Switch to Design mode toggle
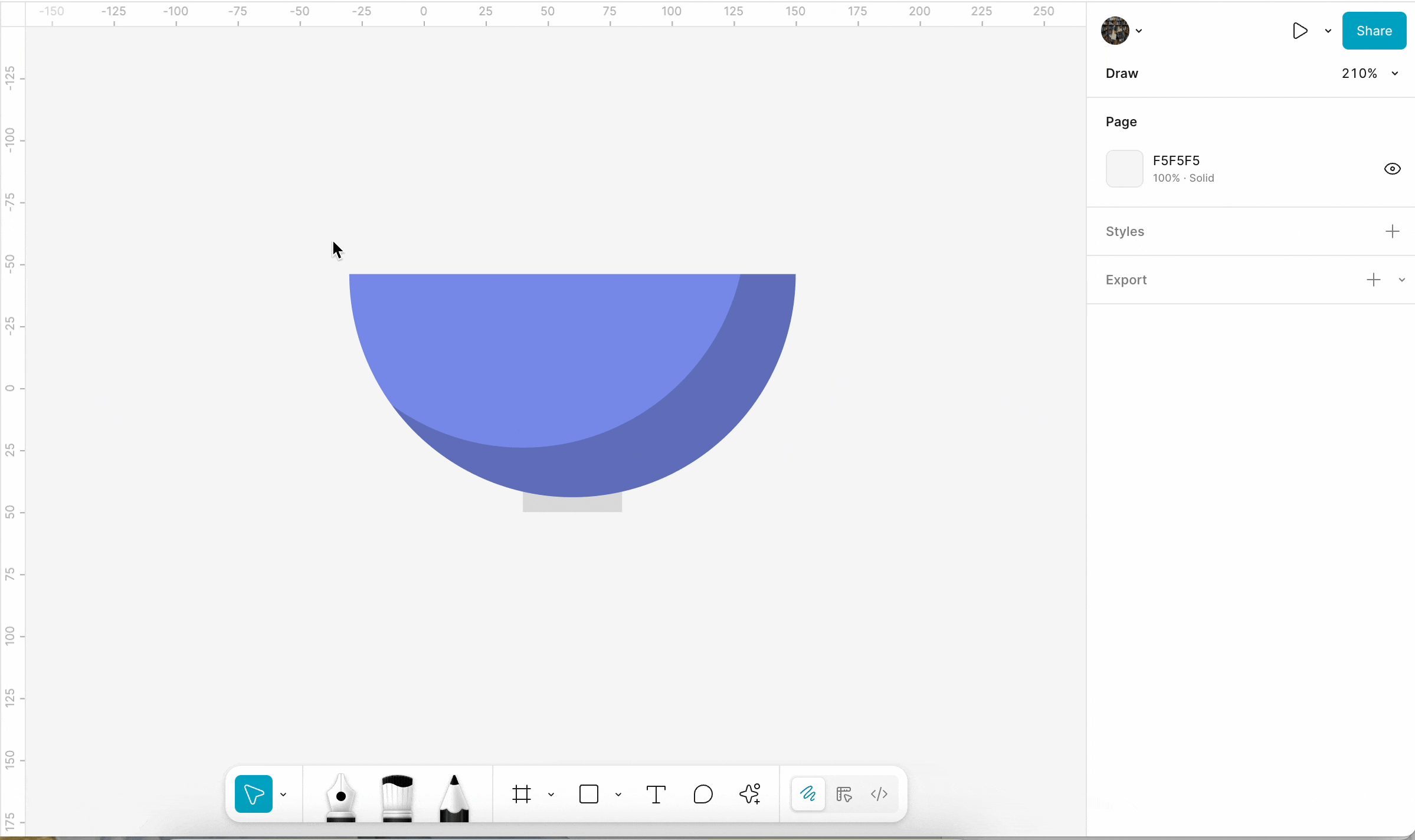This screenshot has width=1415, height=840. click(844, 794)
